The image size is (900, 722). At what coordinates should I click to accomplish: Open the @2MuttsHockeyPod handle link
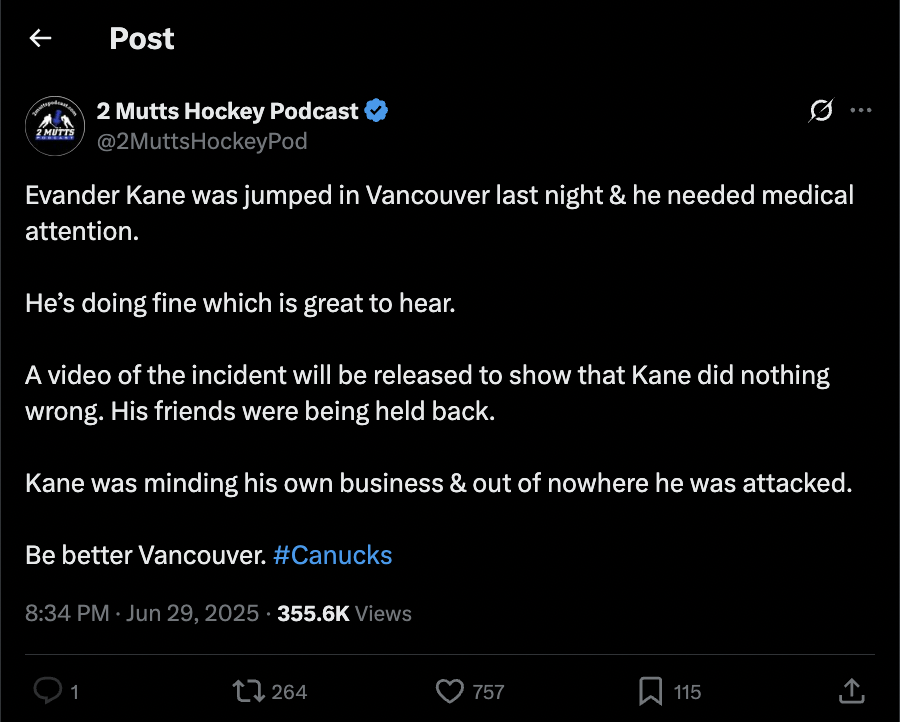pyautogui.click(x=202, y=141)
